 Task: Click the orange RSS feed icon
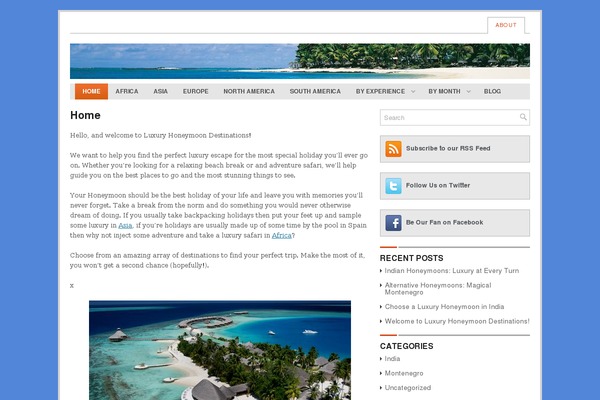tap(393, 149)
